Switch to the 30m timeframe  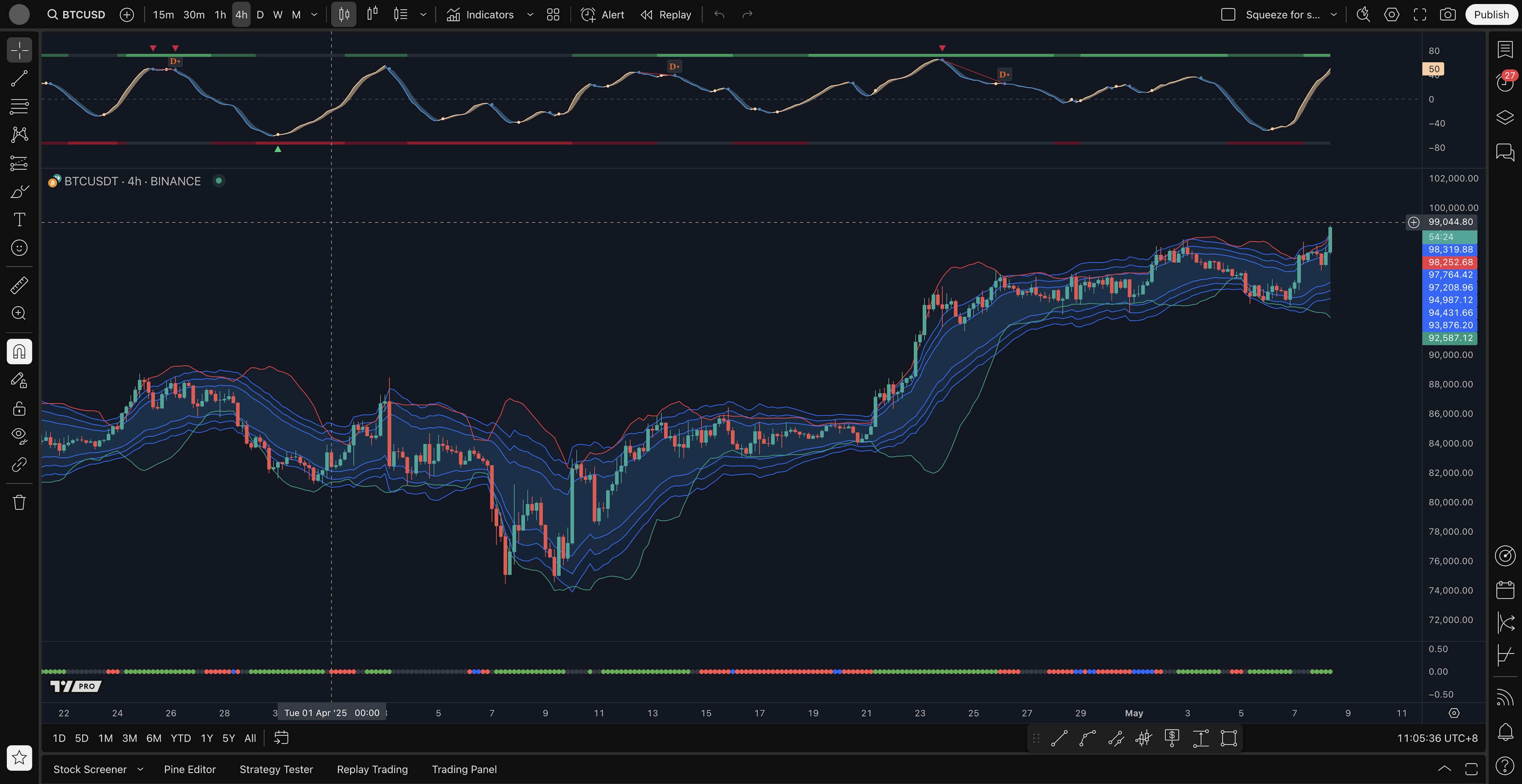point(194,15)
